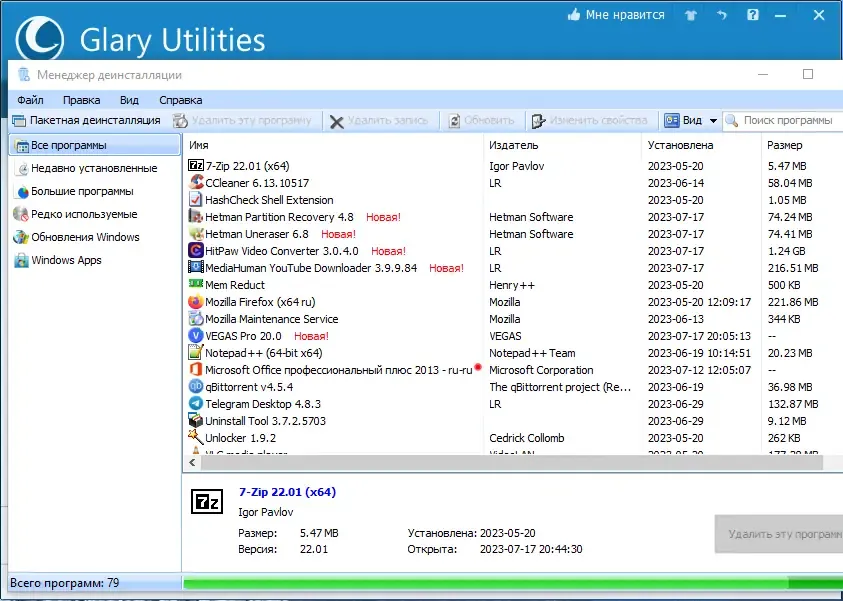Open the help question mark icon
Screen dimensions: 843x601
coord(753,15)
